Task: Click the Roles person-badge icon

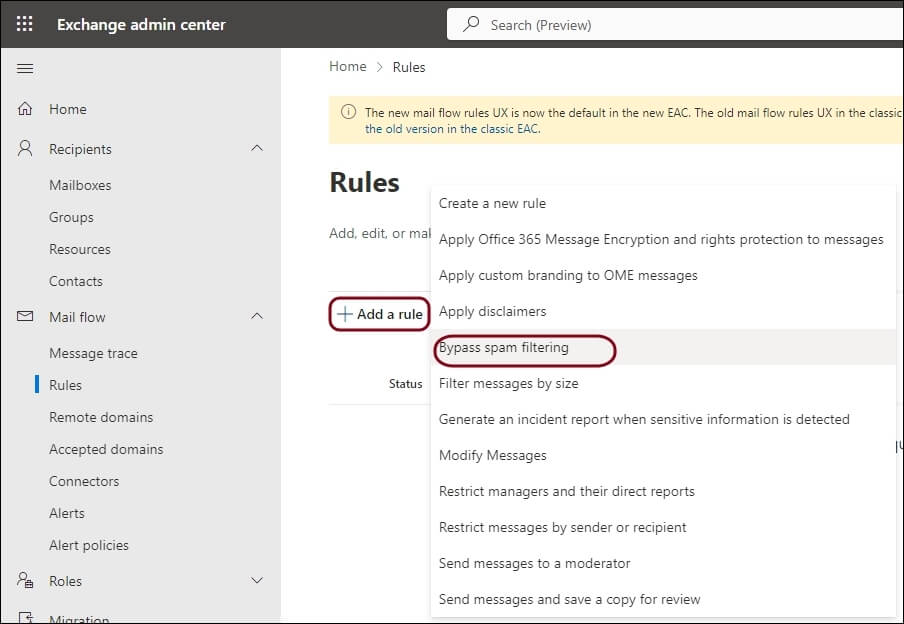Action: 25,580
